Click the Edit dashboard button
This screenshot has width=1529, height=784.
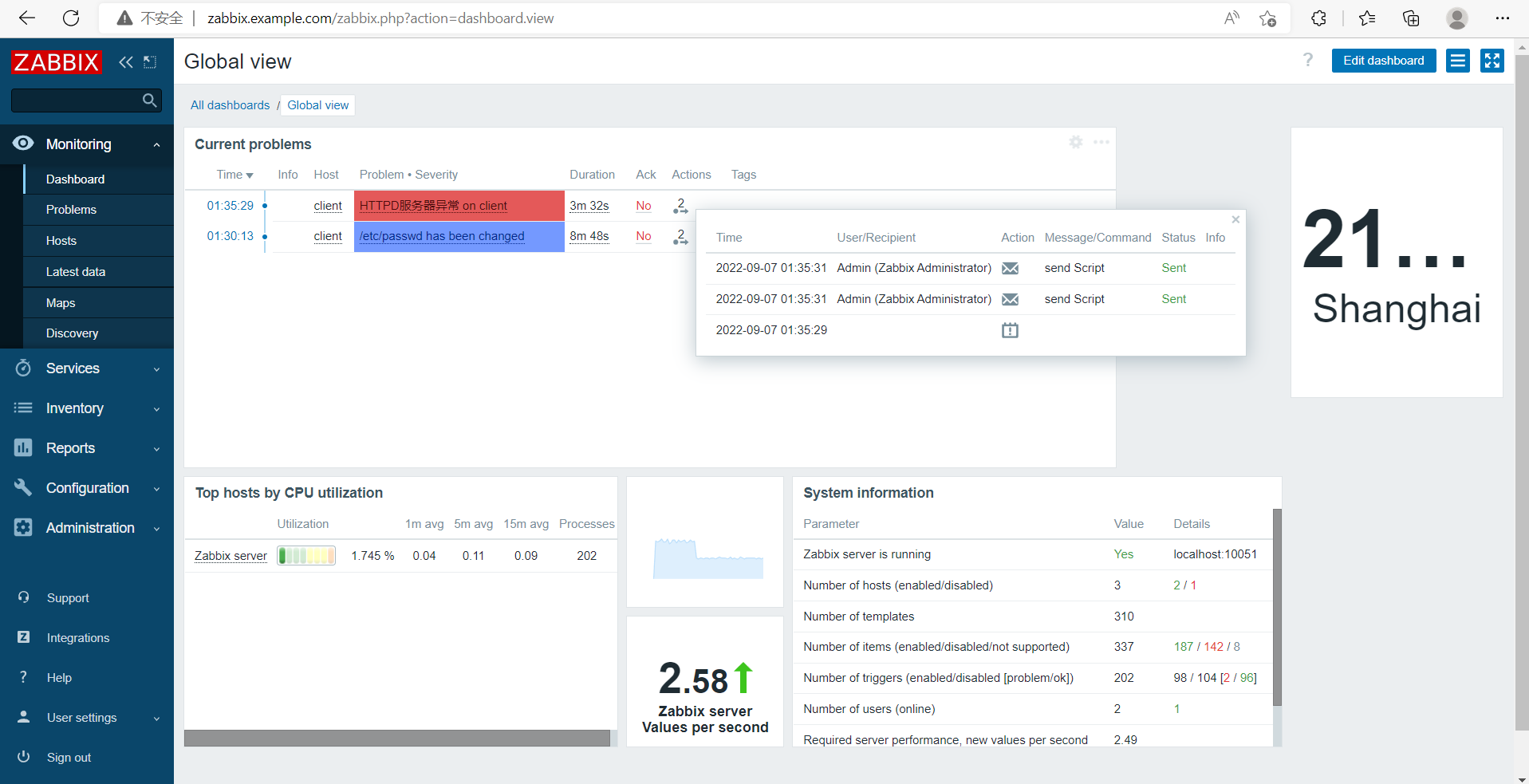click(x=1384, y=61)
